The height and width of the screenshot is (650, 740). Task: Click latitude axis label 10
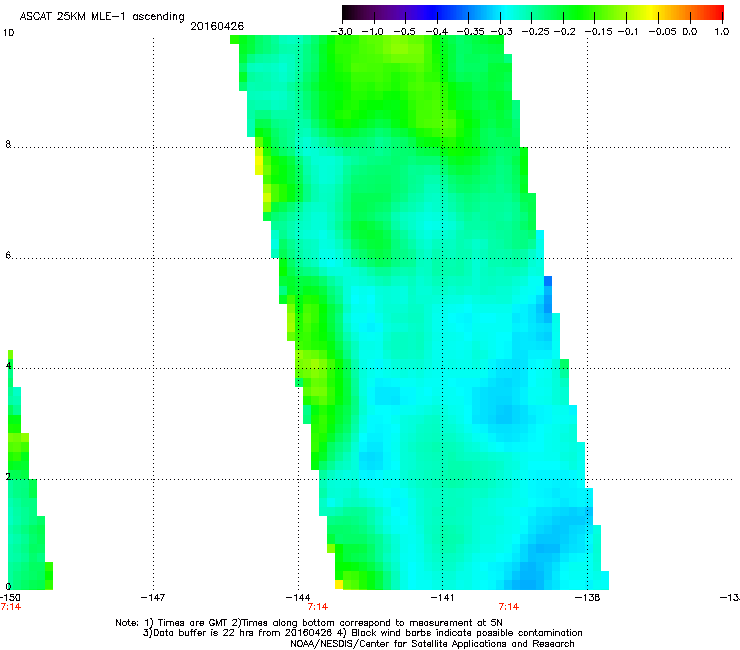pyautogui.click(x=8, y=33)
